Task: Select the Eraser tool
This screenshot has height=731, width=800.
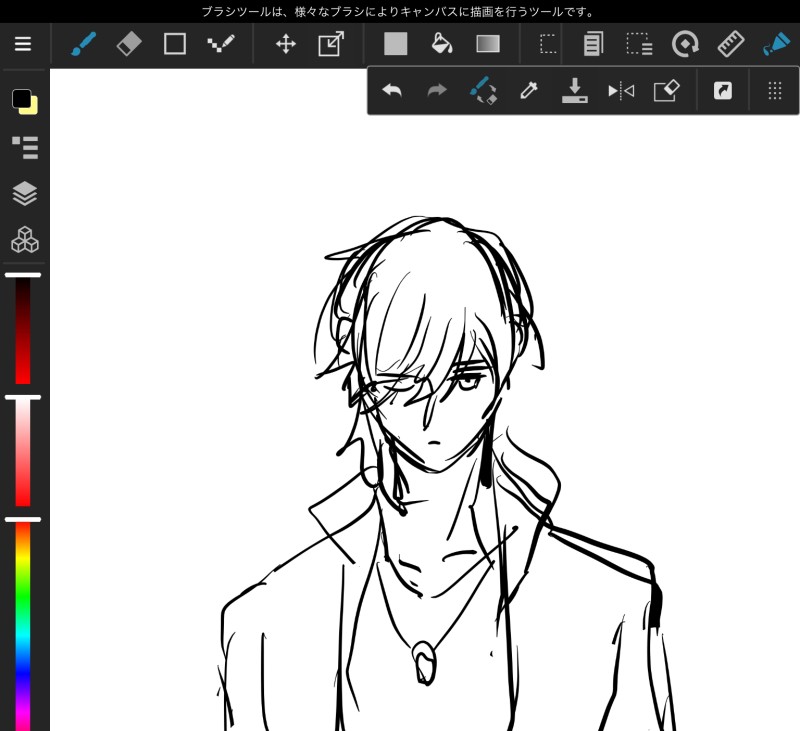Action: pyautogui.click(x=129, y=44)
